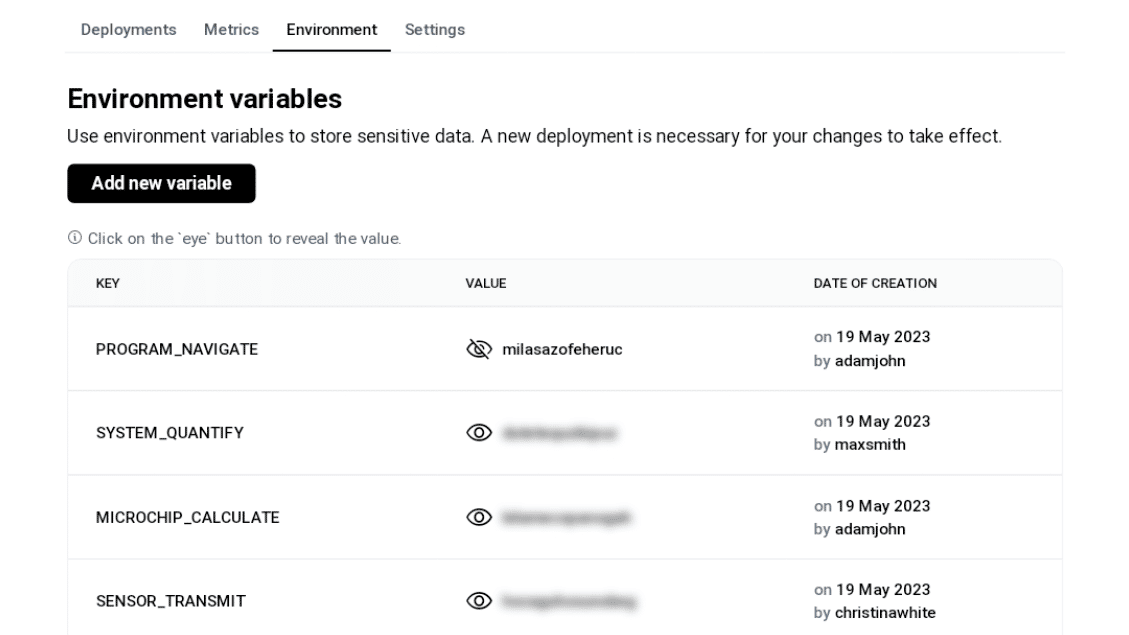Viewport: 1129px width, 635px height.
Task: Go to the Settings tab
Action: tap(434, 30)
